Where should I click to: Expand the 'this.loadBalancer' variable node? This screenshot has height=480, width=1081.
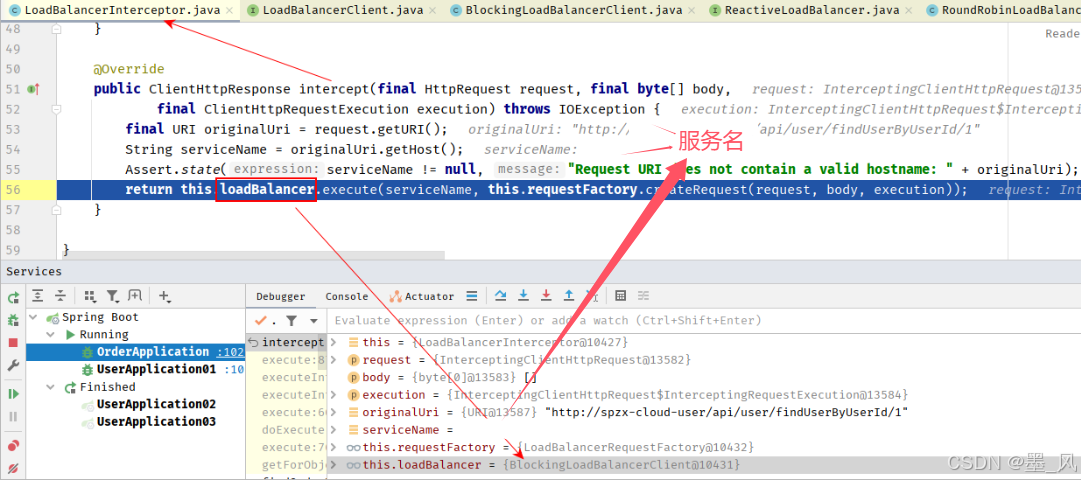[333, 465]
